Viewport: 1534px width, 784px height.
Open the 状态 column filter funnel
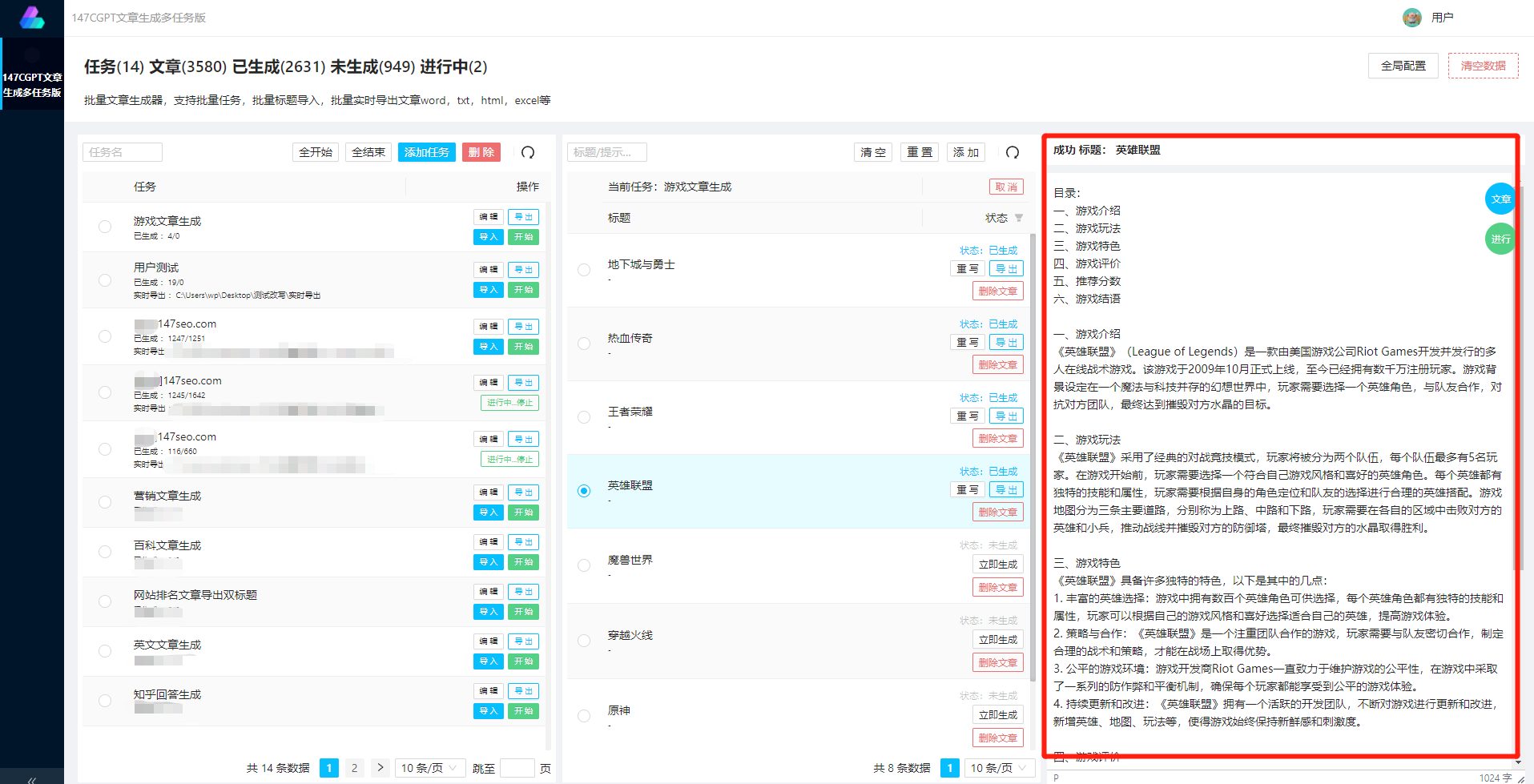pyautogui.click(x=1019, y=218)
